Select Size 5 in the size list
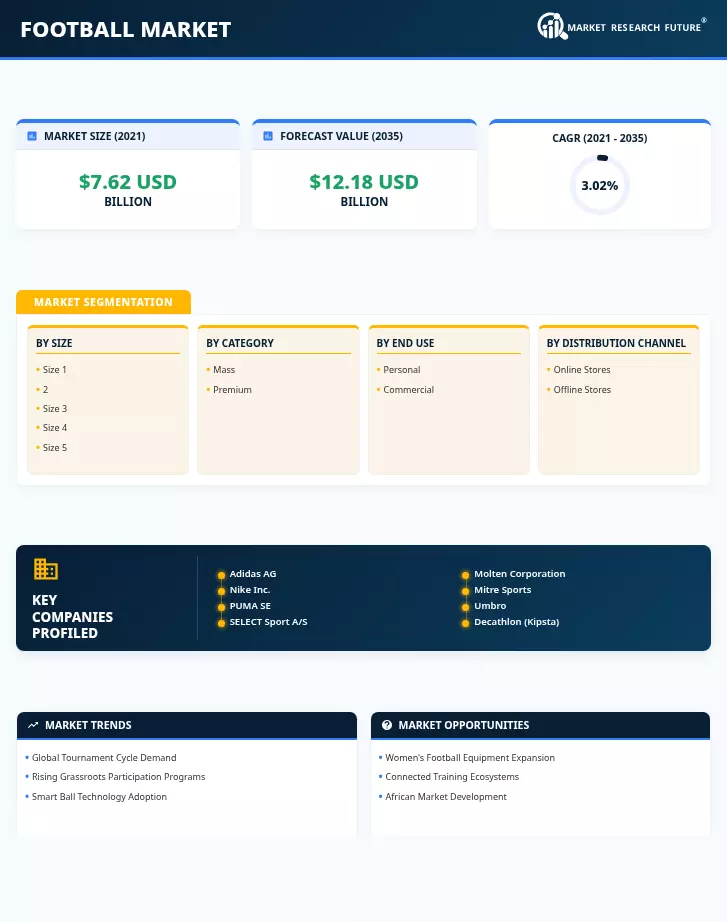 tap(55, 447)
